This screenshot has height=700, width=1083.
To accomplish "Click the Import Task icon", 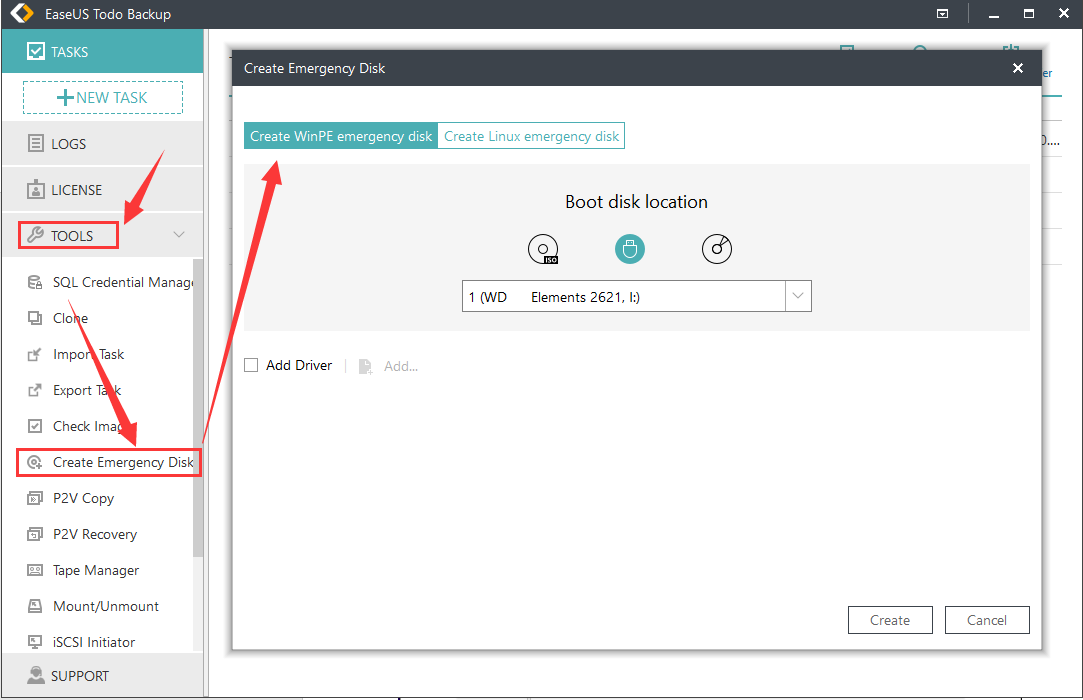I will 35,354.
